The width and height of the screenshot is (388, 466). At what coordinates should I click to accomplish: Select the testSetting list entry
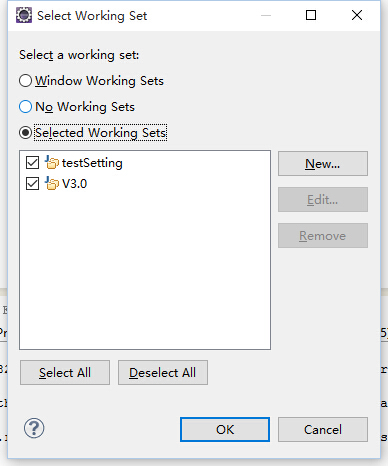tap(92, 163)
